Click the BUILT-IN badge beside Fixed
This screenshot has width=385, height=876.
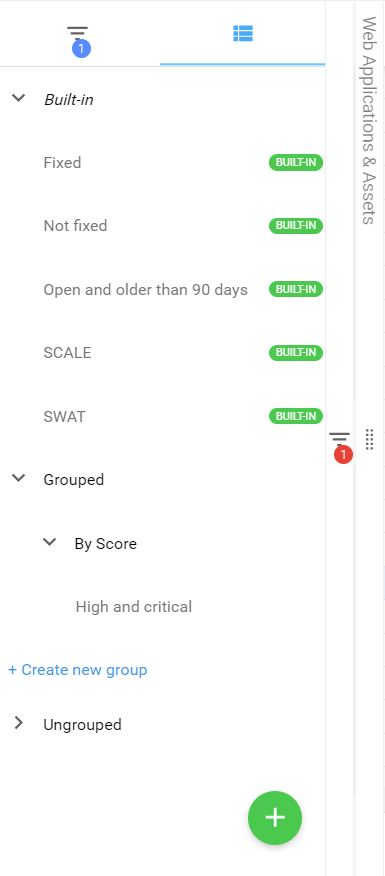tap(296, 163)
